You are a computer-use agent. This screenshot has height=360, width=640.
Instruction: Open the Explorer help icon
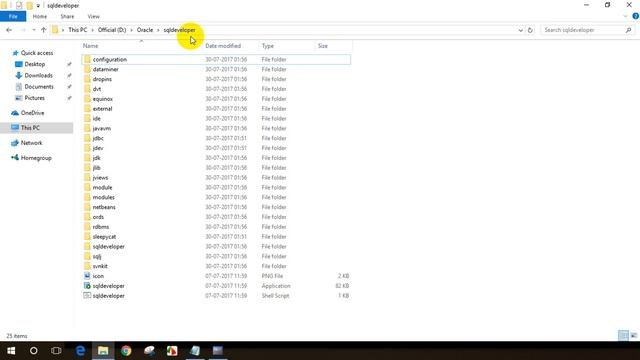pos(636,16)
